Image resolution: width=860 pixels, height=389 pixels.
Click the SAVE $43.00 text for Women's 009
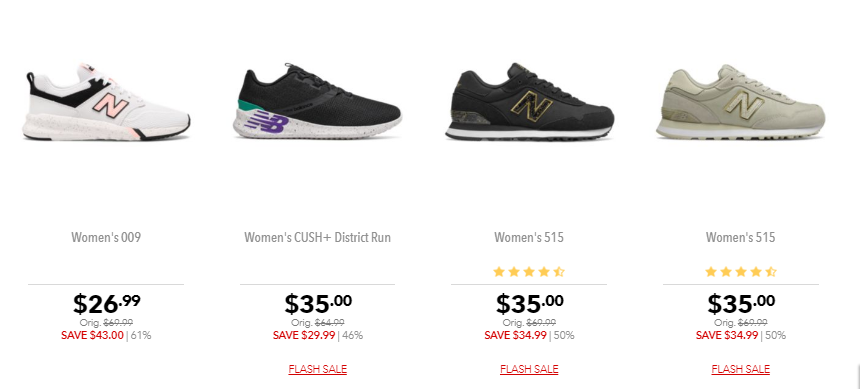(x=92, y=335)
